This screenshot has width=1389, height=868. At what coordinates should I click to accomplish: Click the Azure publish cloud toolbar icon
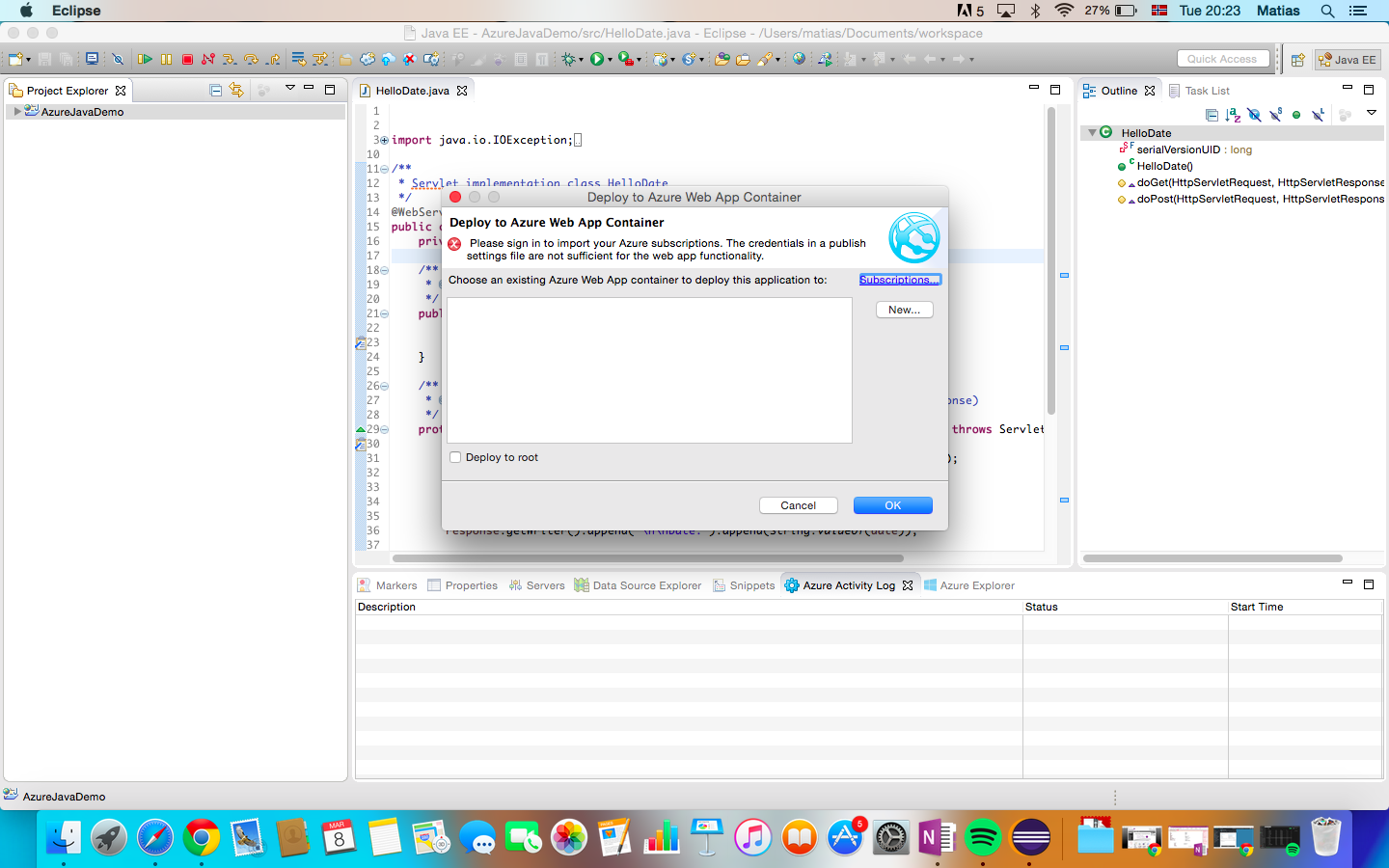pyautogui.click(x=388, y=59)
